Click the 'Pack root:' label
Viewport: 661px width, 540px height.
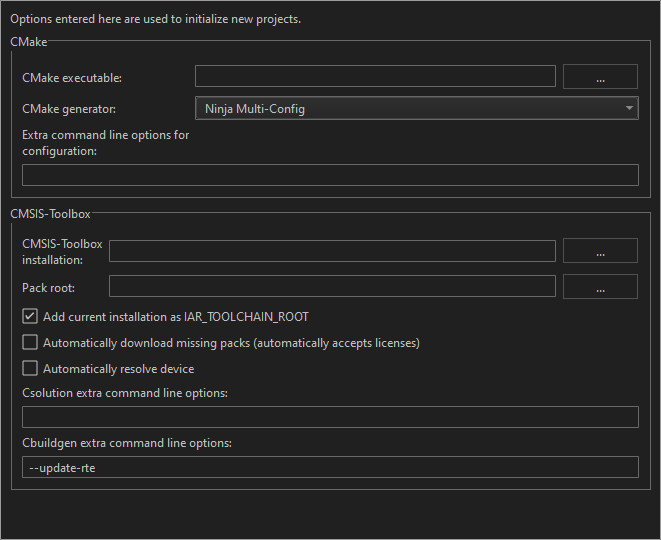48,288
